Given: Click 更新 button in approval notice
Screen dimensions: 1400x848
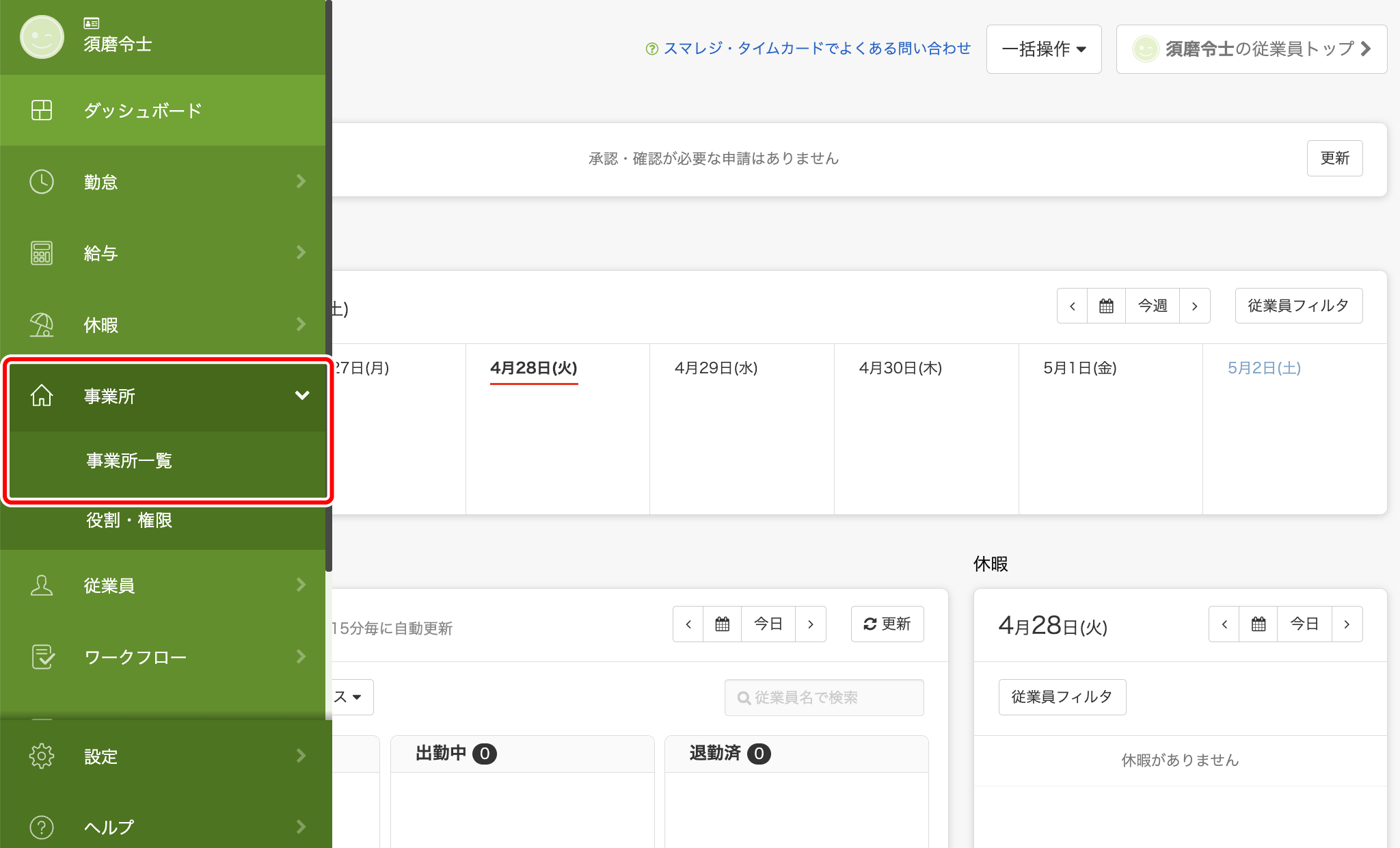Looking at the screenshot, I should [x=1334, y=158].
